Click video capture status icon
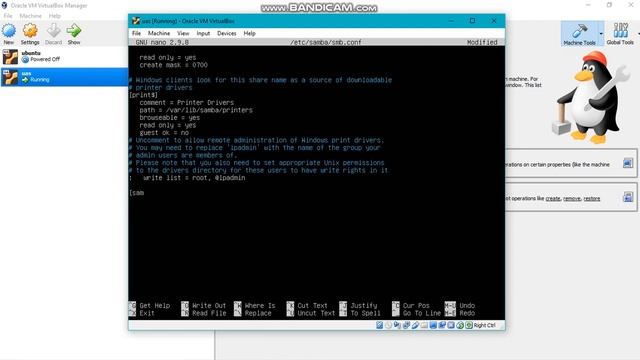 (442, 325)
